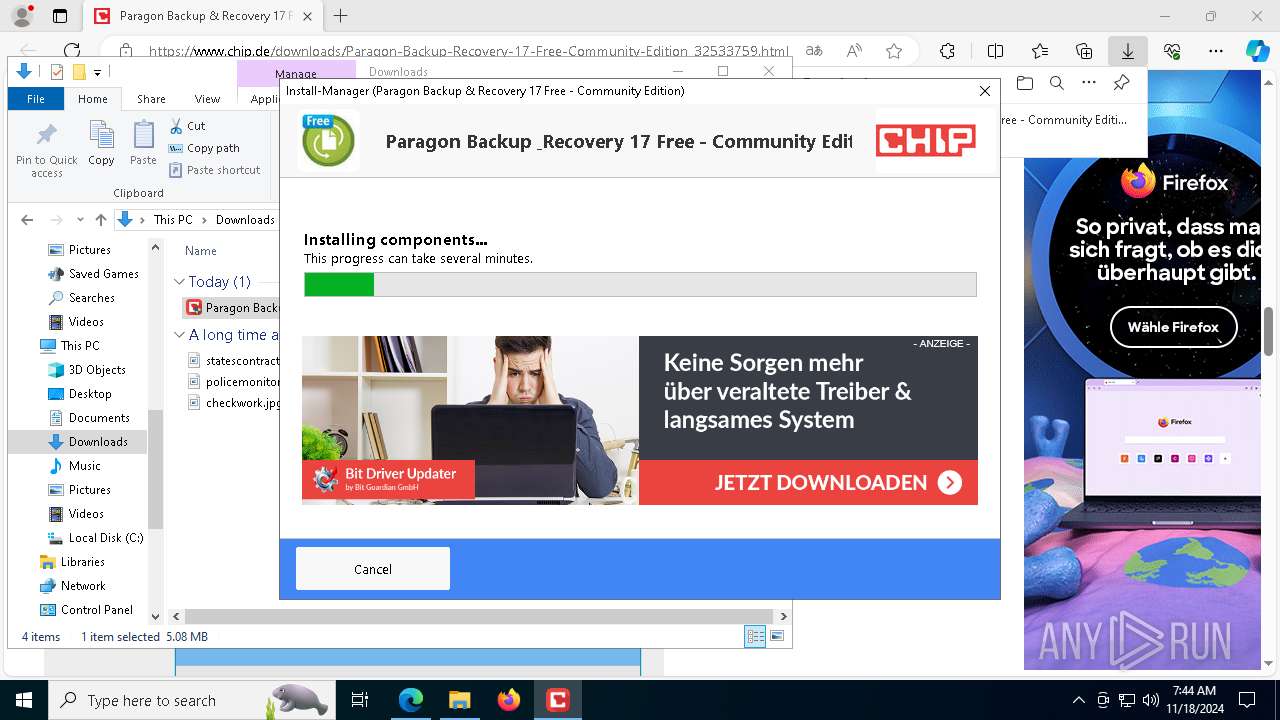This screenshot has width=1280, height=720.
Task: Open Task View from taskbar
Action: [360, 700]
